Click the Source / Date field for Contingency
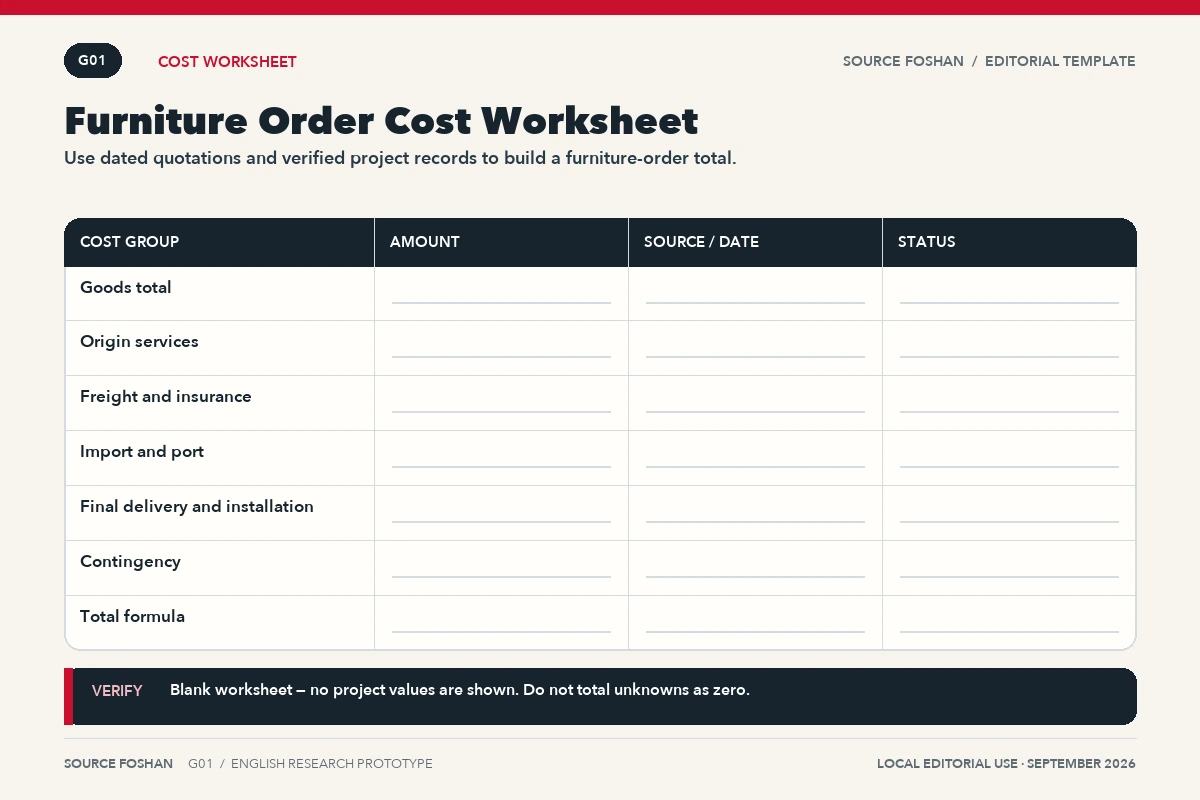This screenshot has width=1200, height=800. coord(755,568)
